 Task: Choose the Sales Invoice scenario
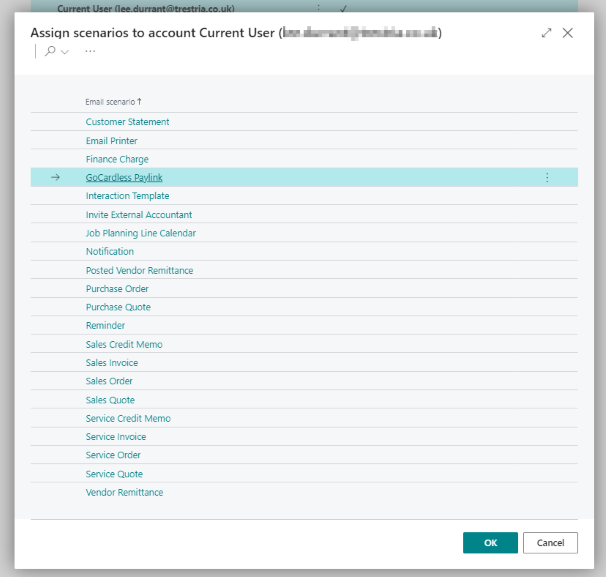coord(111,363)
